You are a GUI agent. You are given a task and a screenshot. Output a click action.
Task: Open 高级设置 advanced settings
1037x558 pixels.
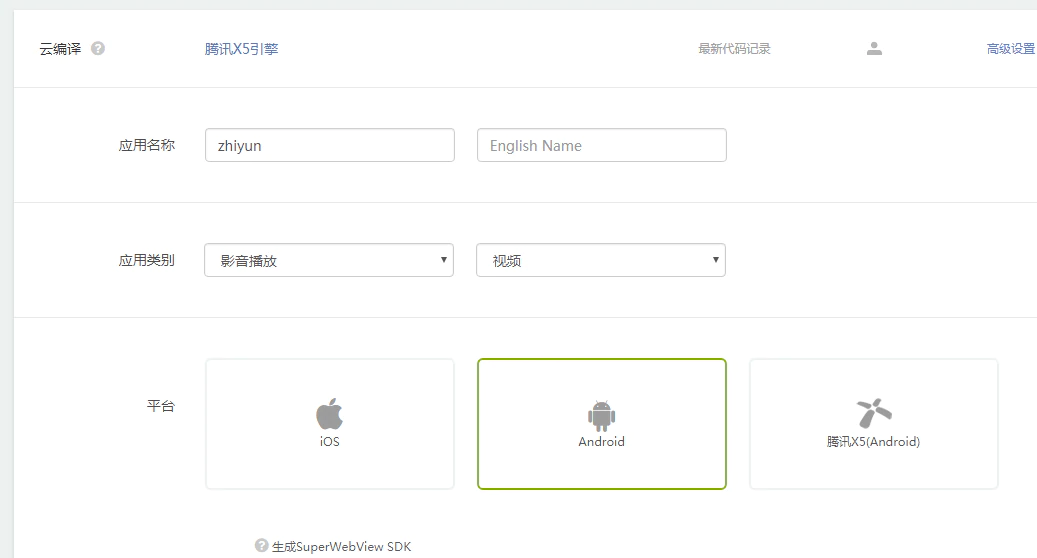pos(1011,49)
